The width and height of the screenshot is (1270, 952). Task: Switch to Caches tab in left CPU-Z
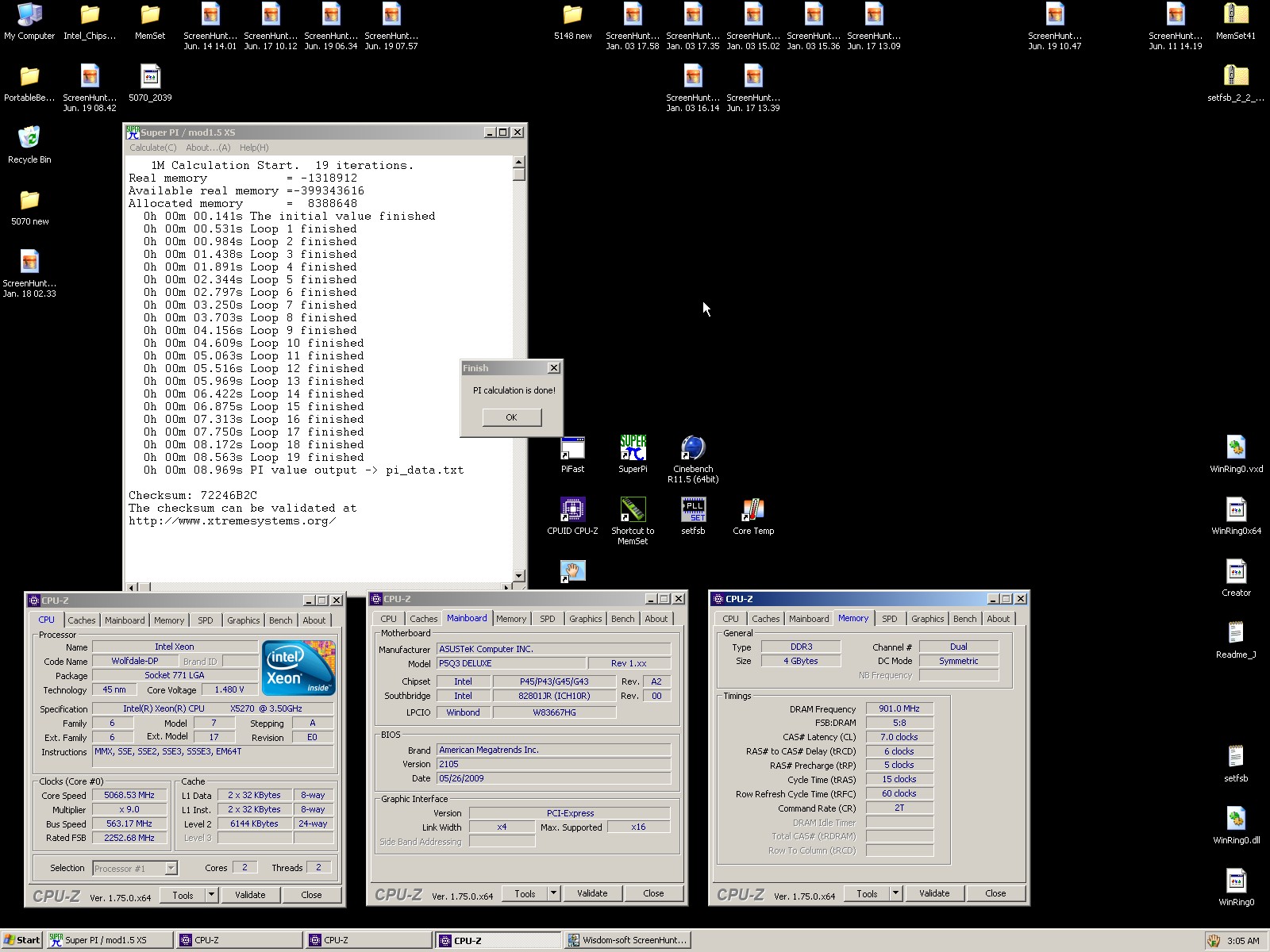pos(82,620)
